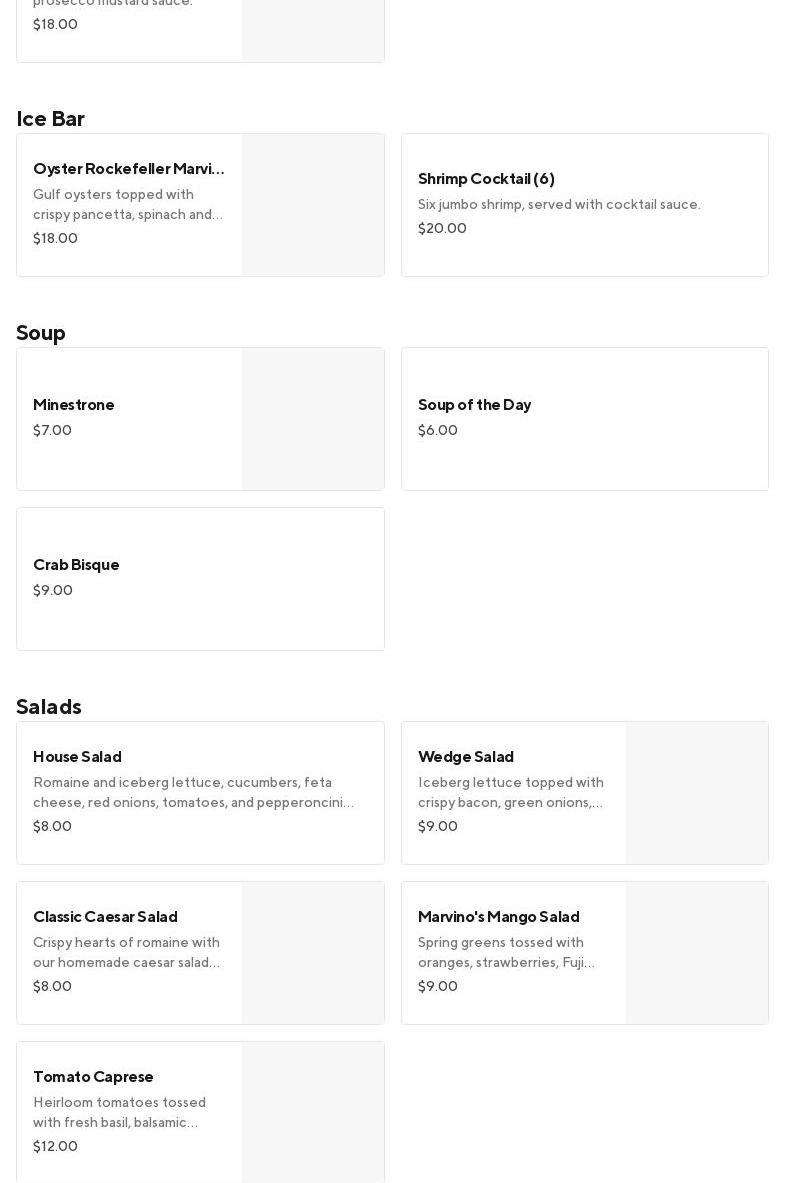Click the Wedge Salad image thumbnail
Image resolution: width=785 pixels, height=1183 pixels.
click(697, 793)
